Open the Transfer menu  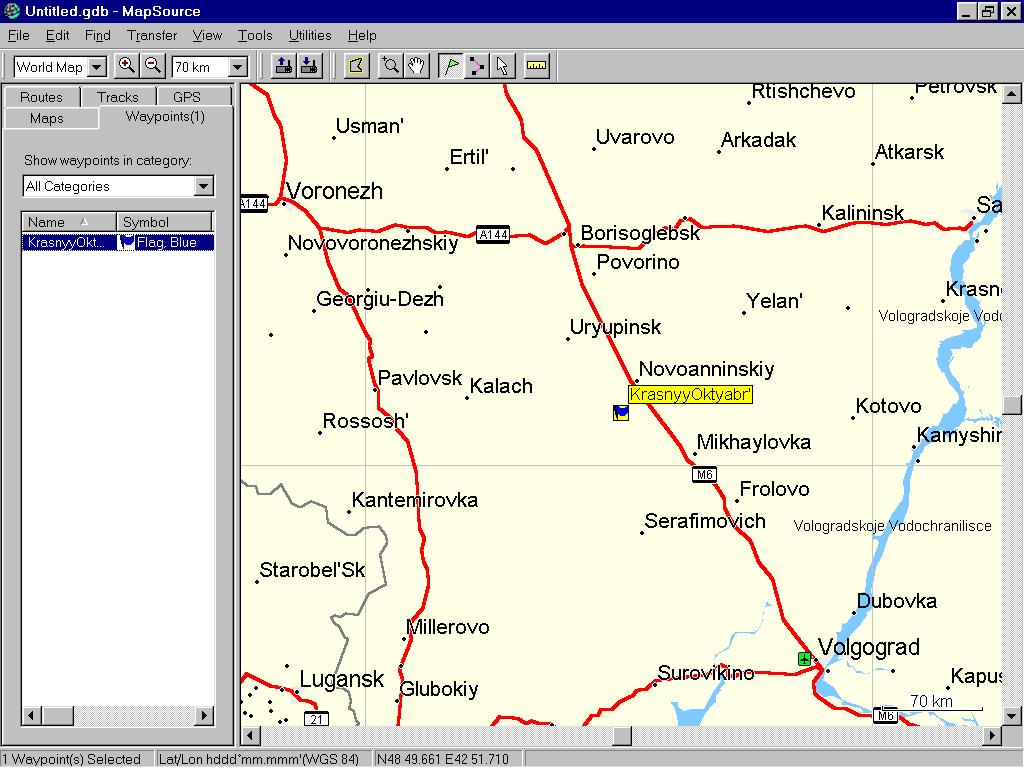(x=152, y=35)
